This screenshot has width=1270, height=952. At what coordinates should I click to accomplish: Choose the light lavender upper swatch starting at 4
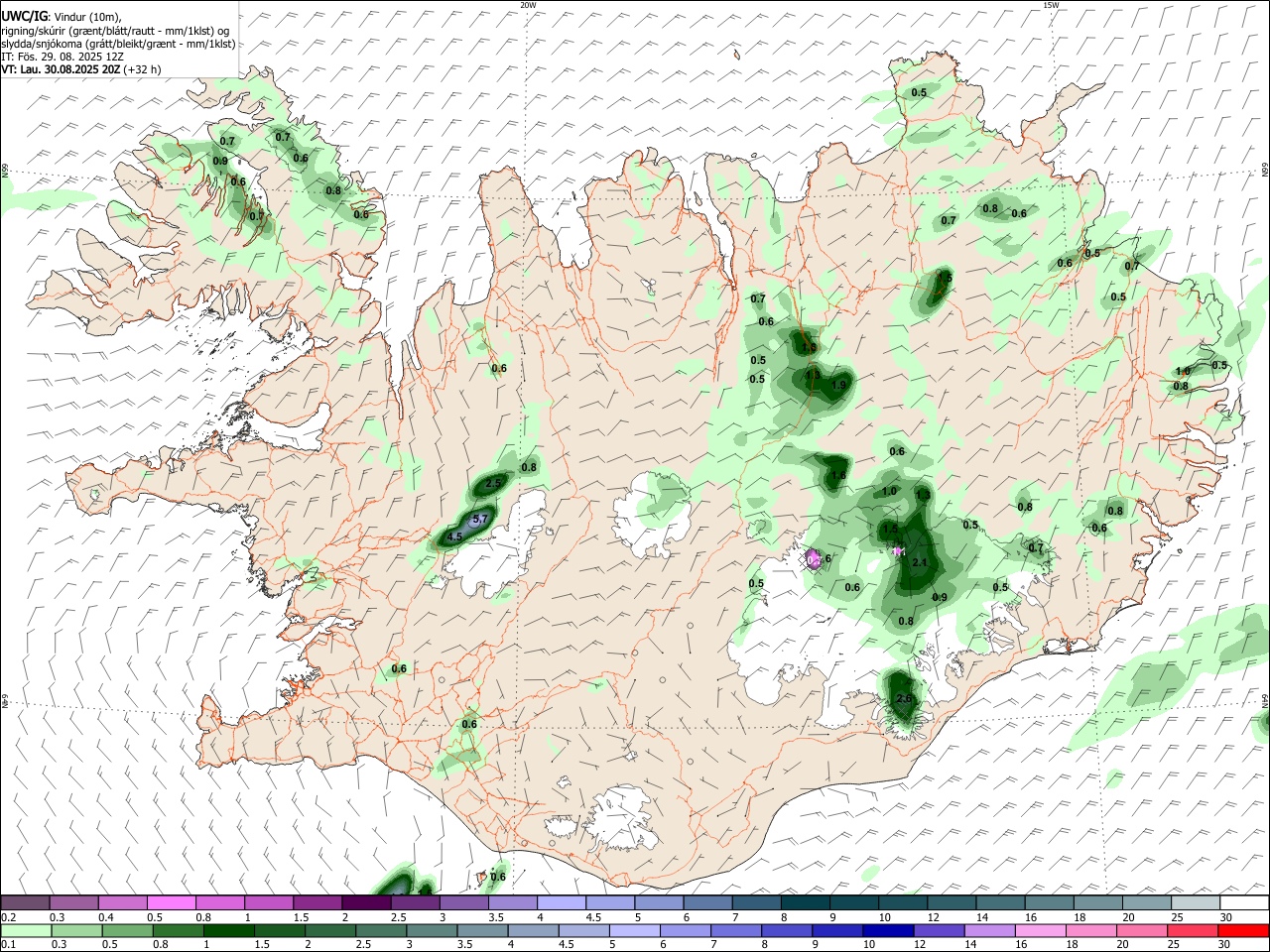tap(562, 903)
